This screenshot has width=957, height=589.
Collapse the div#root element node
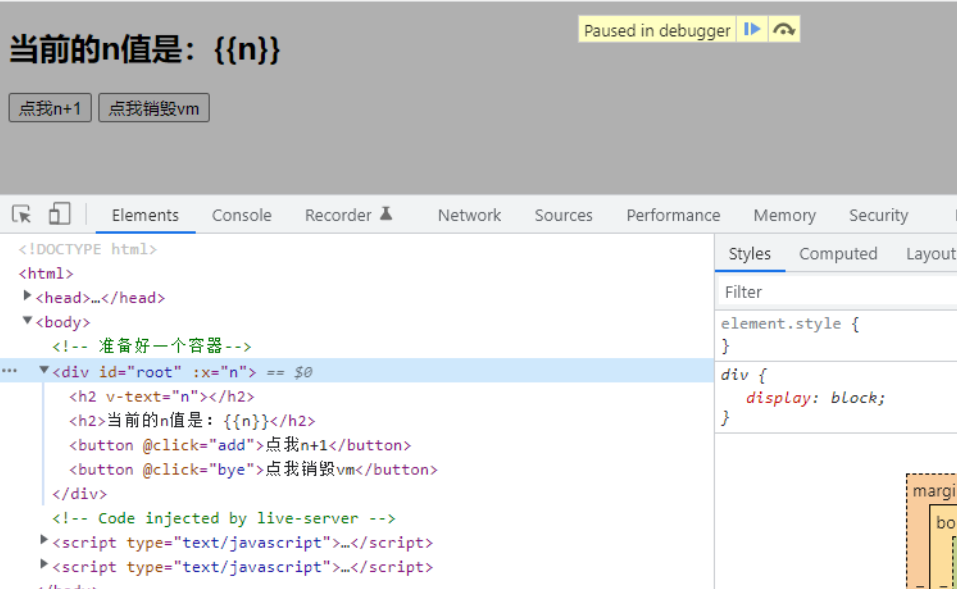pos(44,370)
